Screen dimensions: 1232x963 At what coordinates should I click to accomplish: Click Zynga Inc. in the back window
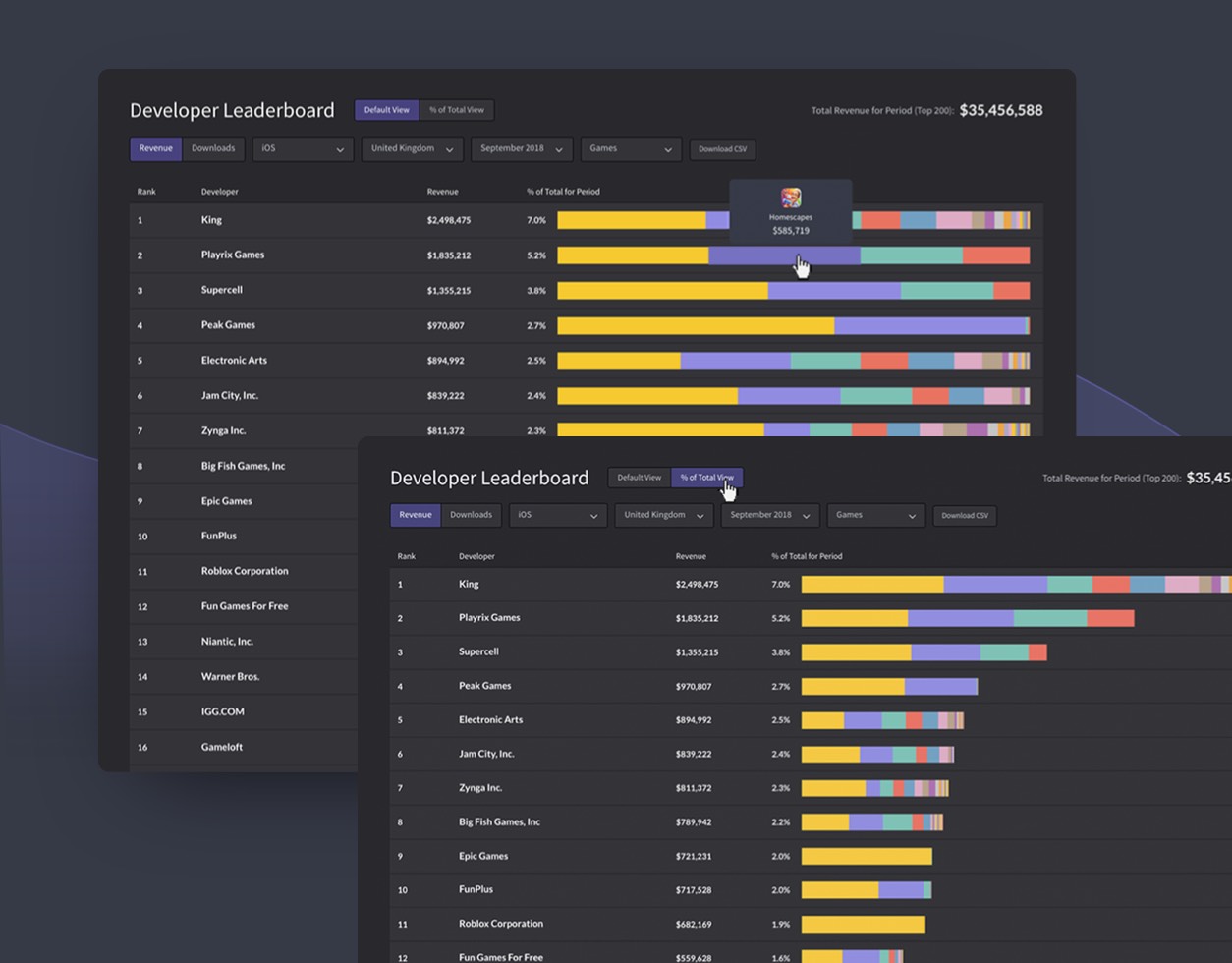pos(224,430)
